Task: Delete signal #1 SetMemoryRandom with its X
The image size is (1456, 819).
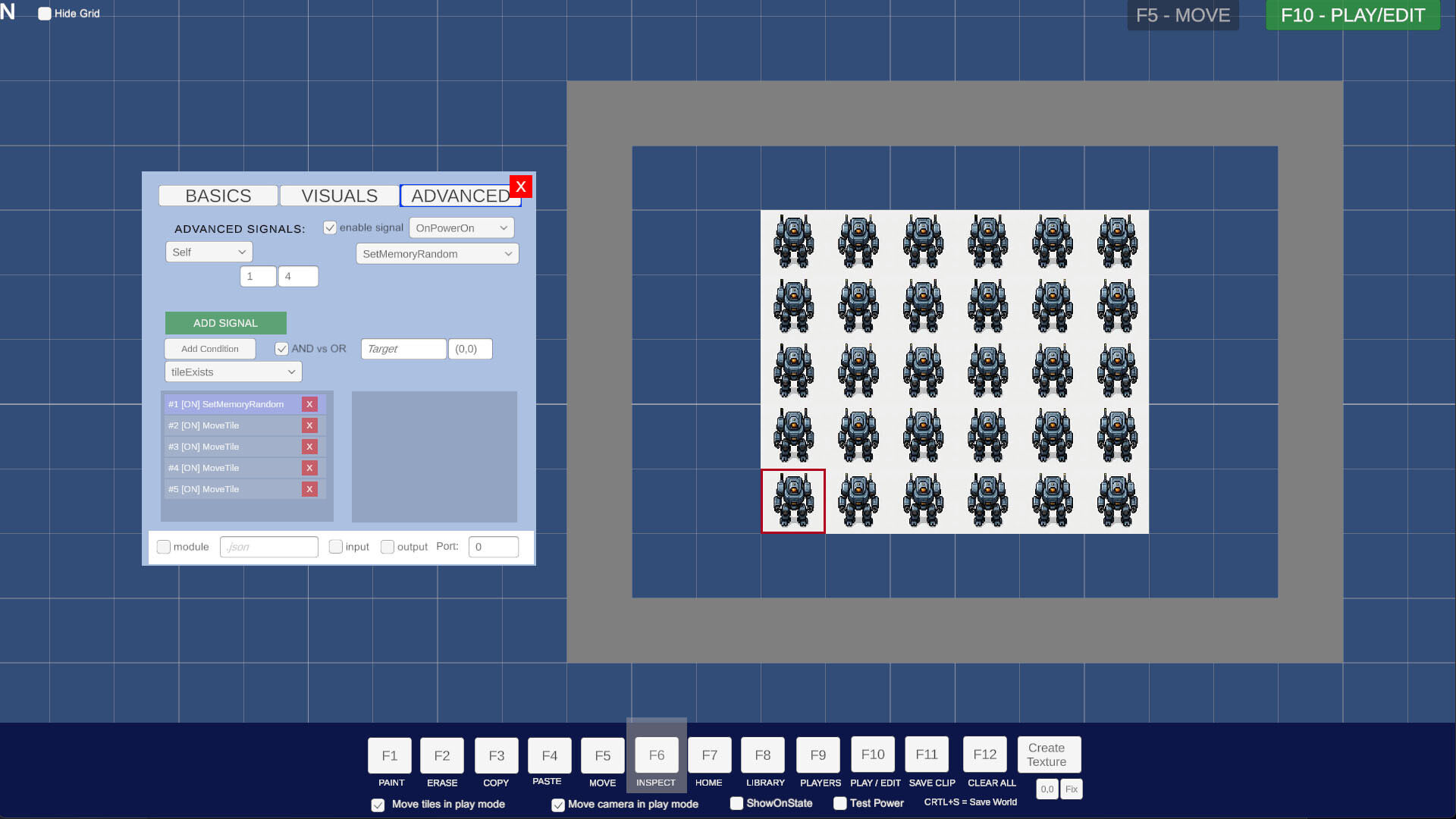Action: [309, 404]
